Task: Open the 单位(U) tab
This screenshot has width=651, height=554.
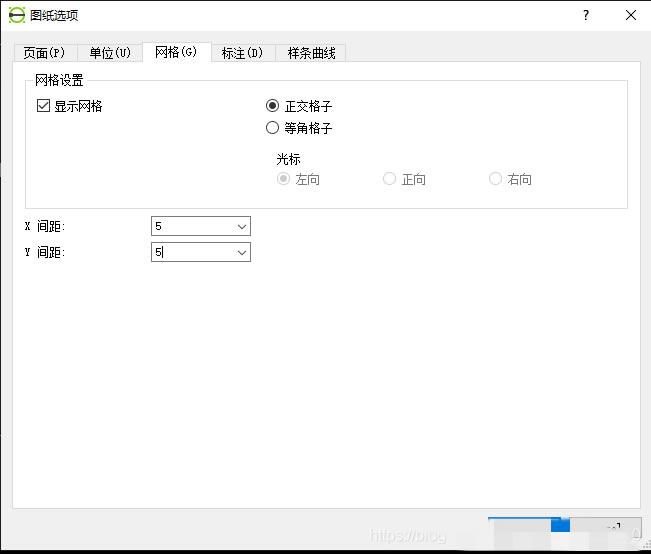Action: click(x=110, y=53)
